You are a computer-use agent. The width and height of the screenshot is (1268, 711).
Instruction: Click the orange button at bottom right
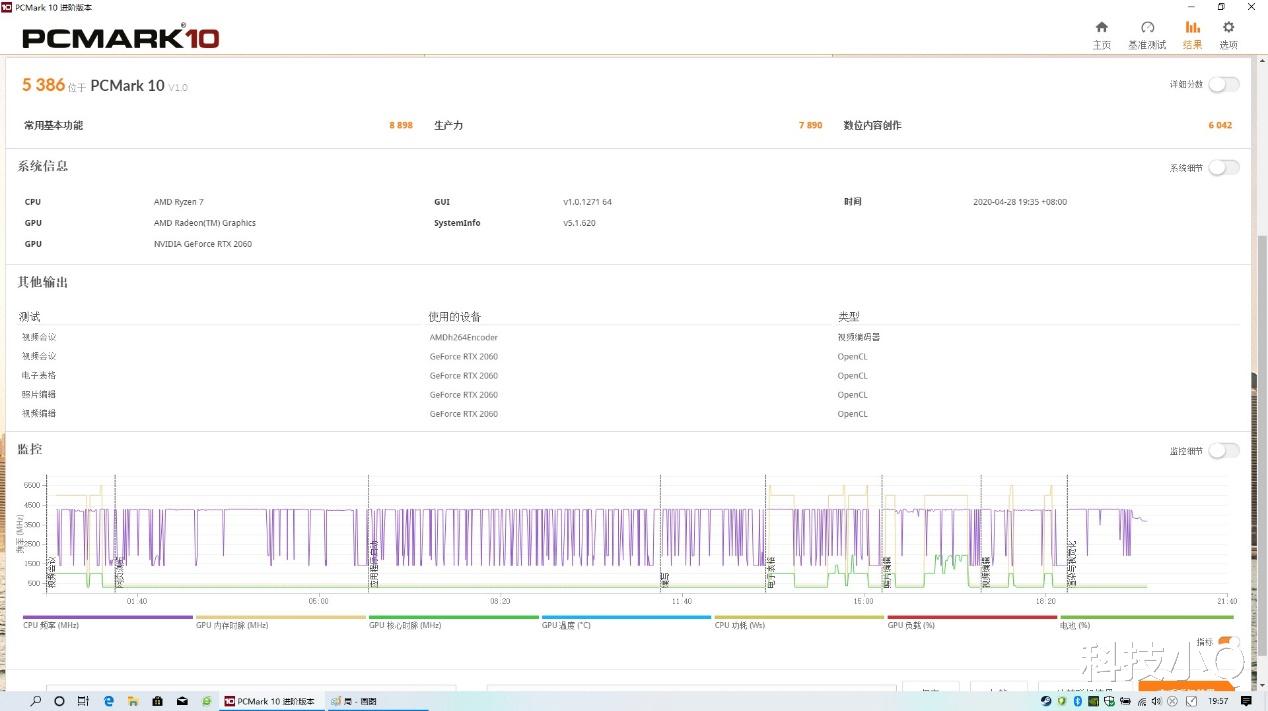(x=1185, y=687)
